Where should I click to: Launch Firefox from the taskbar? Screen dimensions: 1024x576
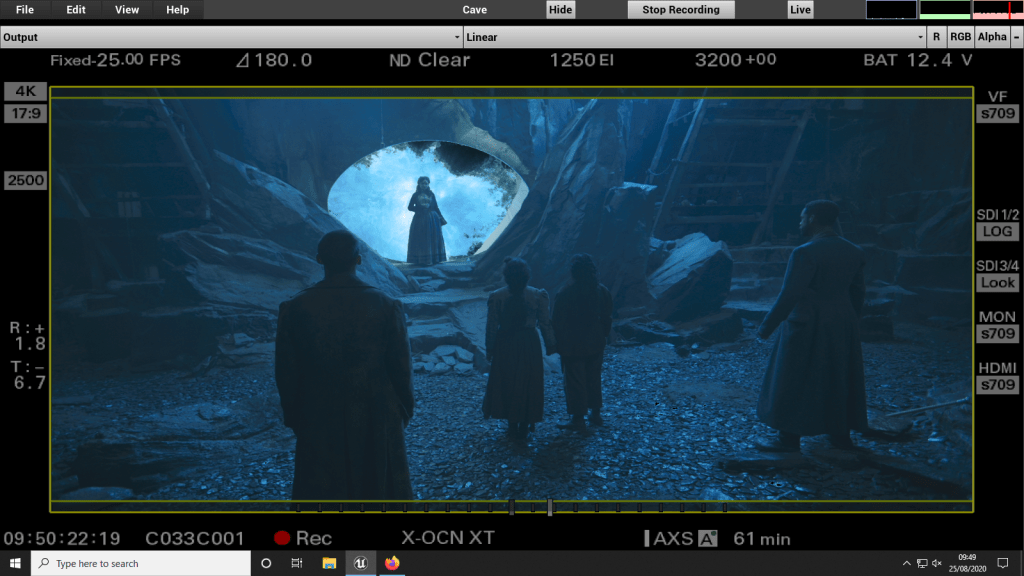391,563
